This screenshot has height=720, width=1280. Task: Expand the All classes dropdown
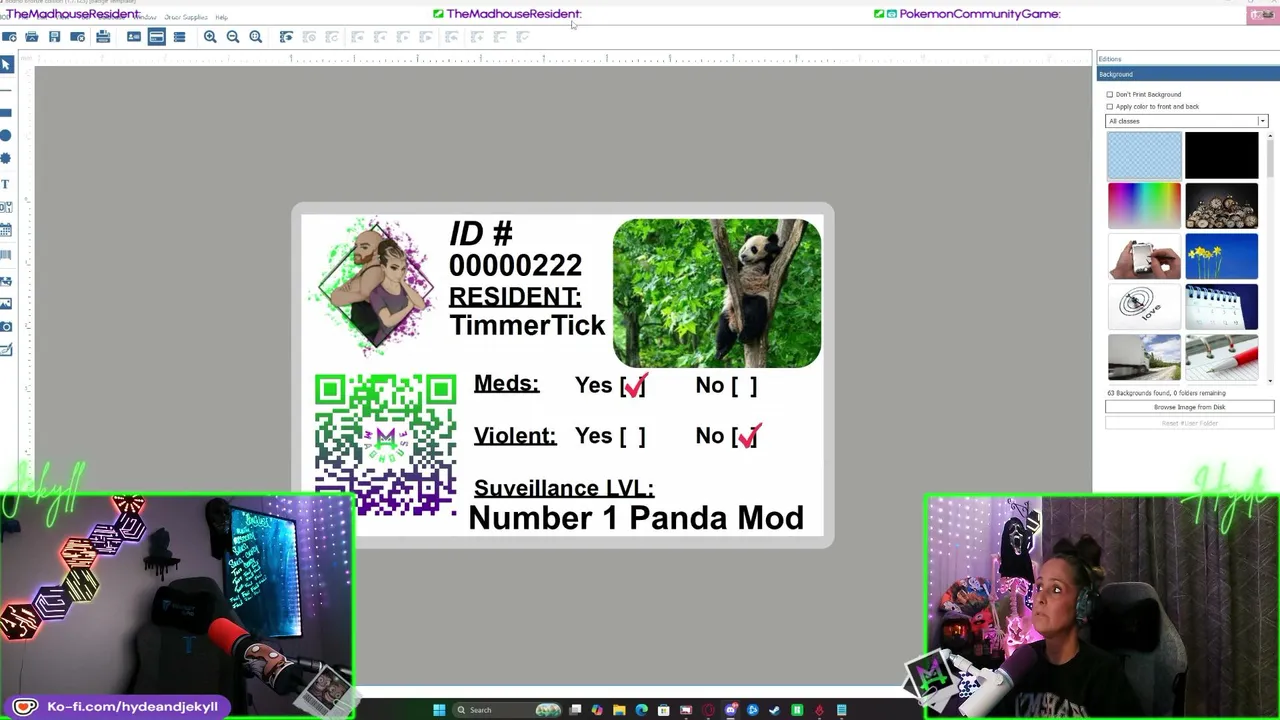tap(1186, 121)
